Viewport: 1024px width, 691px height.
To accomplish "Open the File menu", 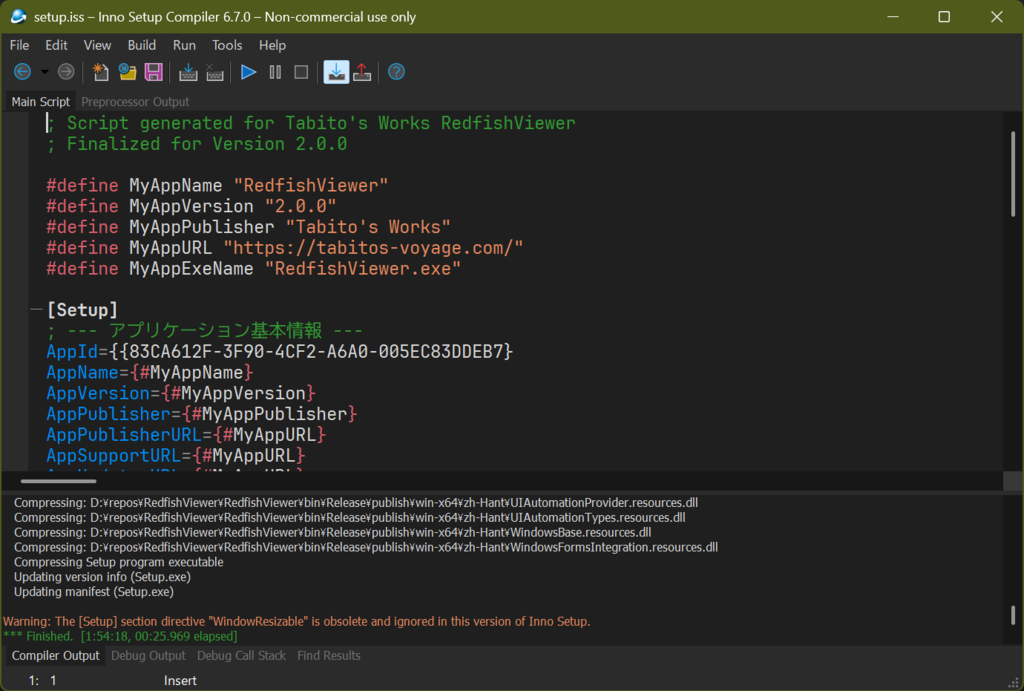I will [20, 45].
